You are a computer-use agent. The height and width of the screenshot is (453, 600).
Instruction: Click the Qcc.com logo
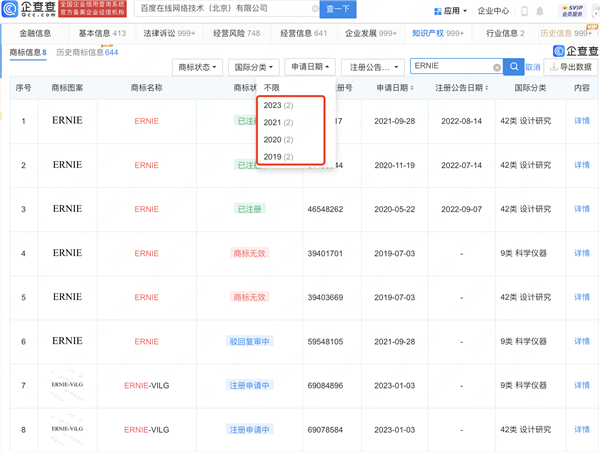point(30,10)
